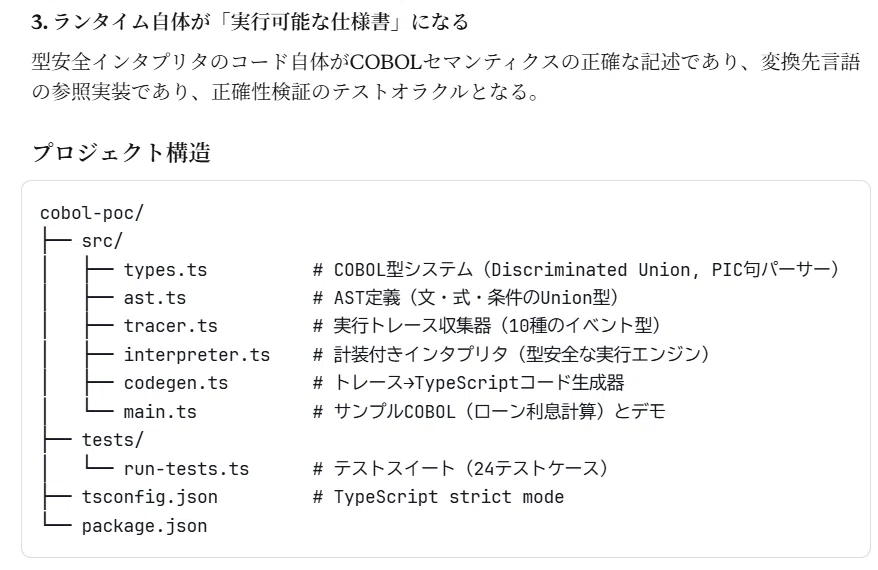Click the プロジェクト構造 heading
878x570 pixels.
121,152
